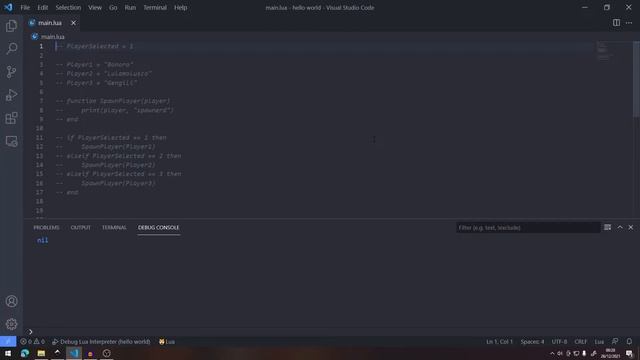Change line endings via CRLF

[x=580, y=342]
